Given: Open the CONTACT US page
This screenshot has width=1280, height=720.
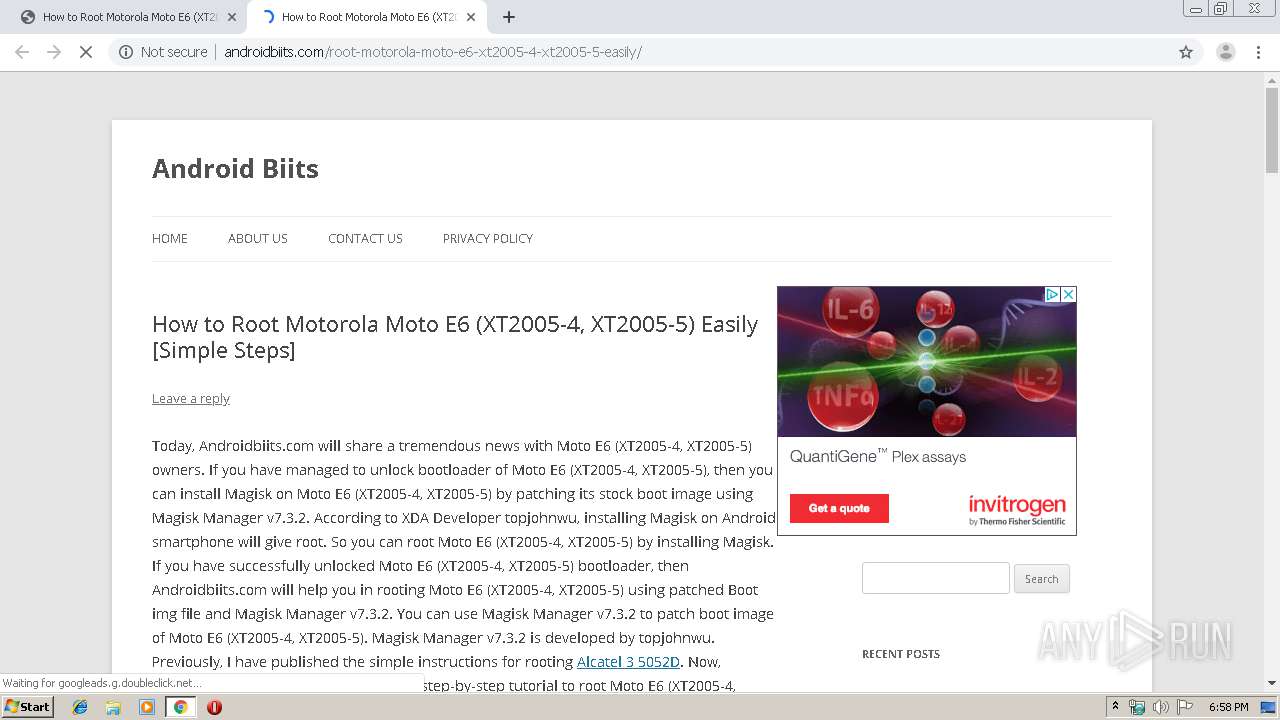Looking at the screenshot, I should [365, 238].
